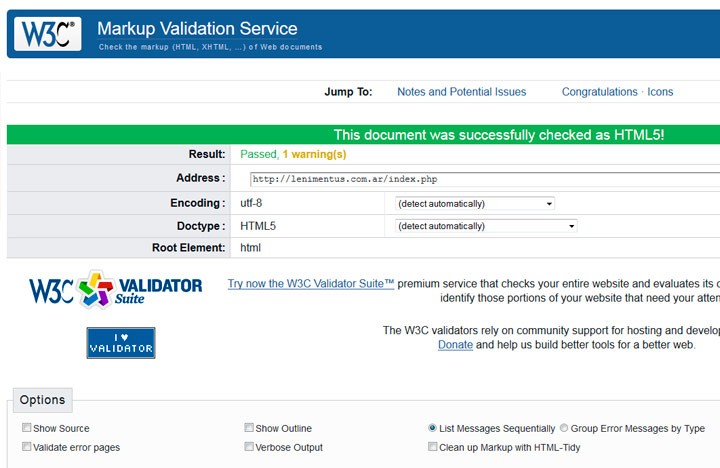Enable Show Source checkbox
The width and height of the screenshot is (720, 468).
click(27, 428)
